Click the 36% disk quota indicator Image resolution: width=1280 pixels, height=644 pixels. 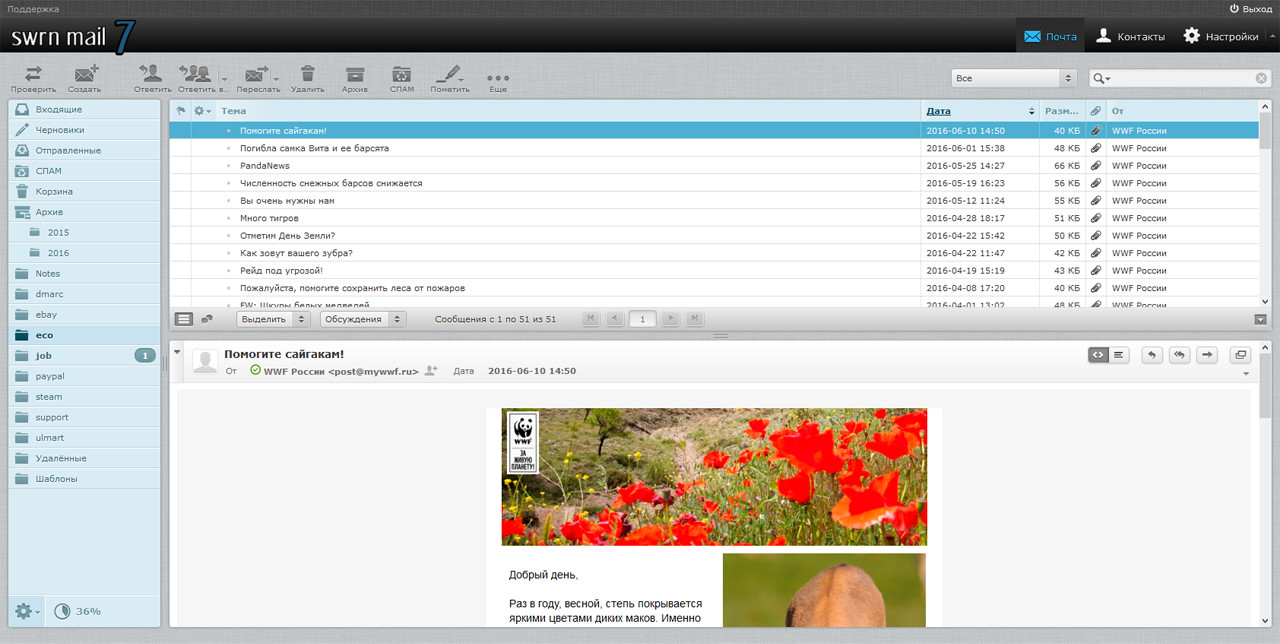[77, 611]
